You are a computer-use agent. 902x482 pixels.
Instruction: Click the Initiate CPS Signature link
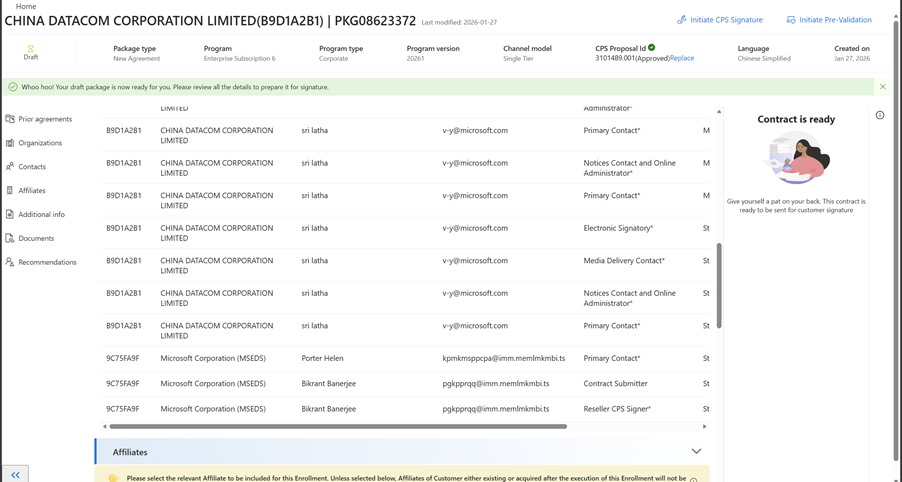click(726, 20)
